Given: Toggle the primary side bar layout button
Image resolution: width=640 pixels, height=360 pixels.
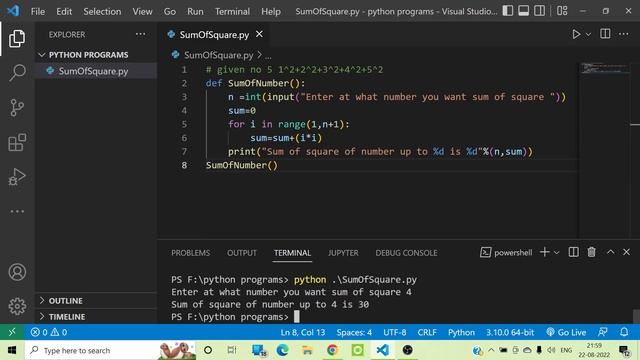Looking at the screenshot, I should click(507, 11).
